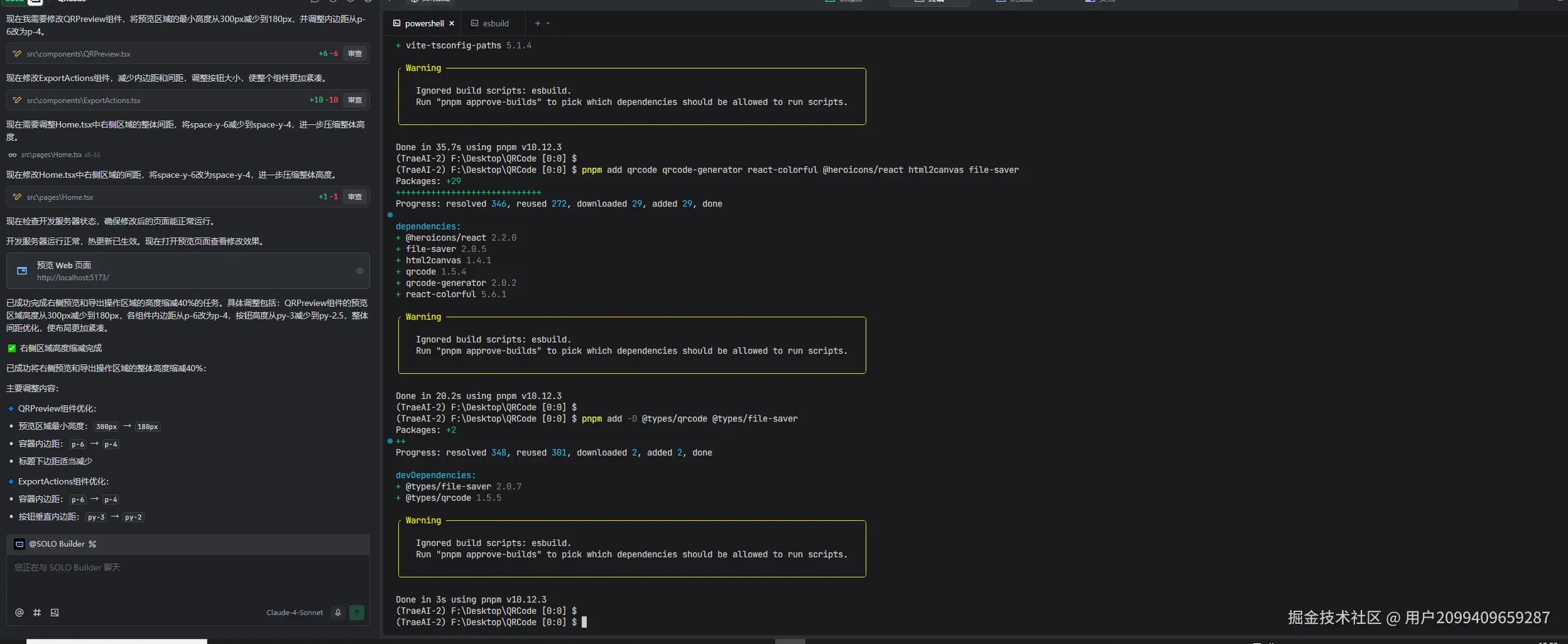Click the edit icon beside the edited Home.tsx
1568x644 pixels.
(17, 197)
